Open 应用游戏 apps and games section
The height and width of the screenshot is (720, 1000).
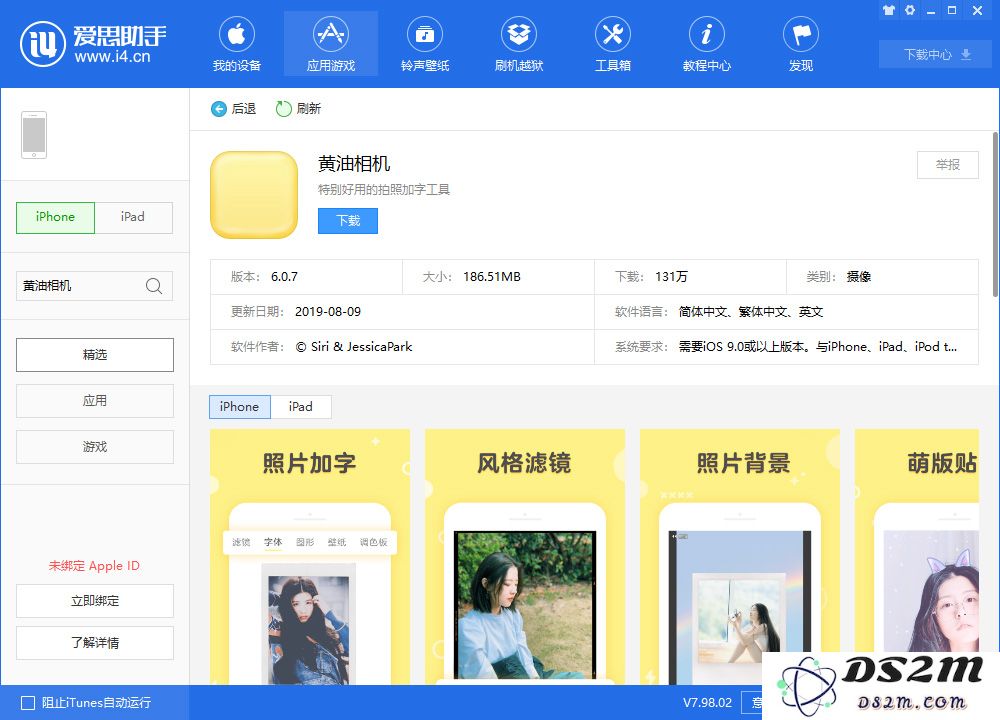[331, 43]
